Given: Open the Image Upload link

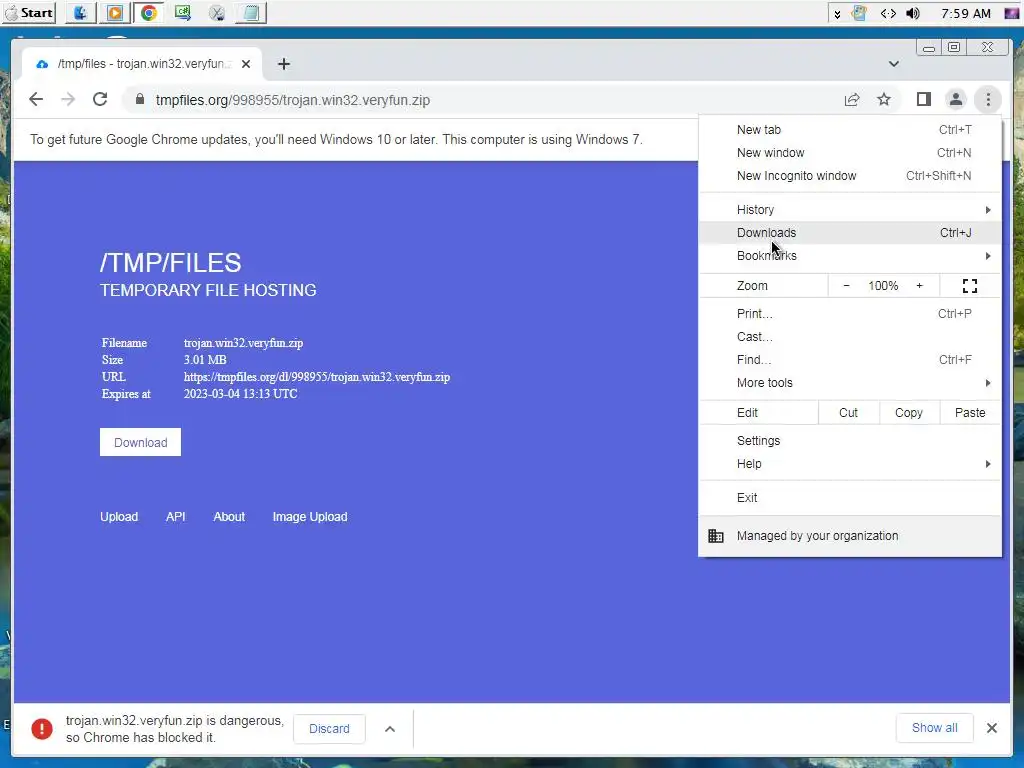Looking at the screenshot, I should click(x=310, y=517).
